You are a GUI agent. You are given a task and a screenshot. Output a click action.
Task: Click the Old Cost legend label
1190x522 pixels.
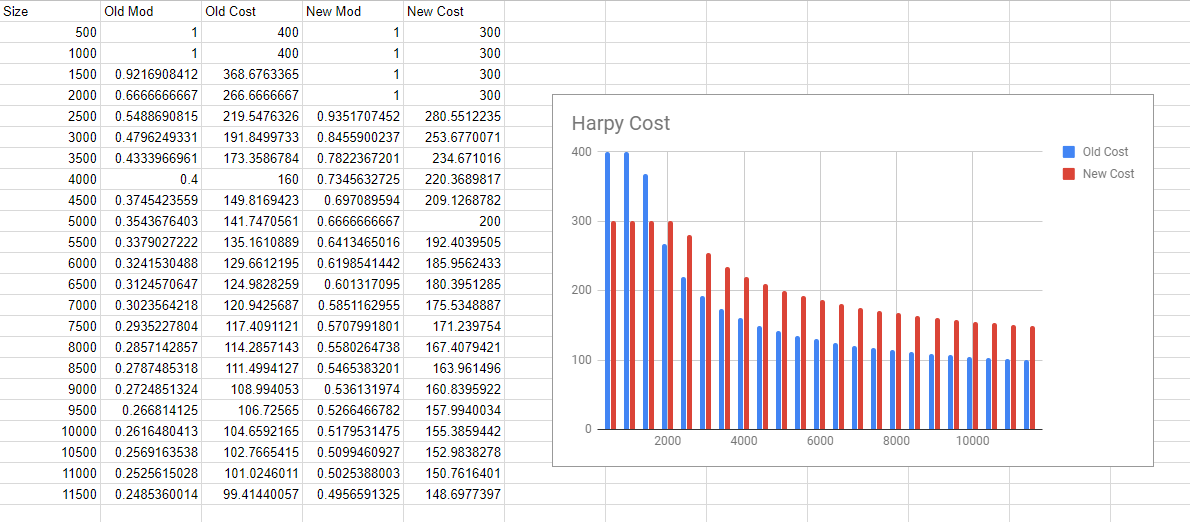pyautogui.click(x=1105, y=152)
